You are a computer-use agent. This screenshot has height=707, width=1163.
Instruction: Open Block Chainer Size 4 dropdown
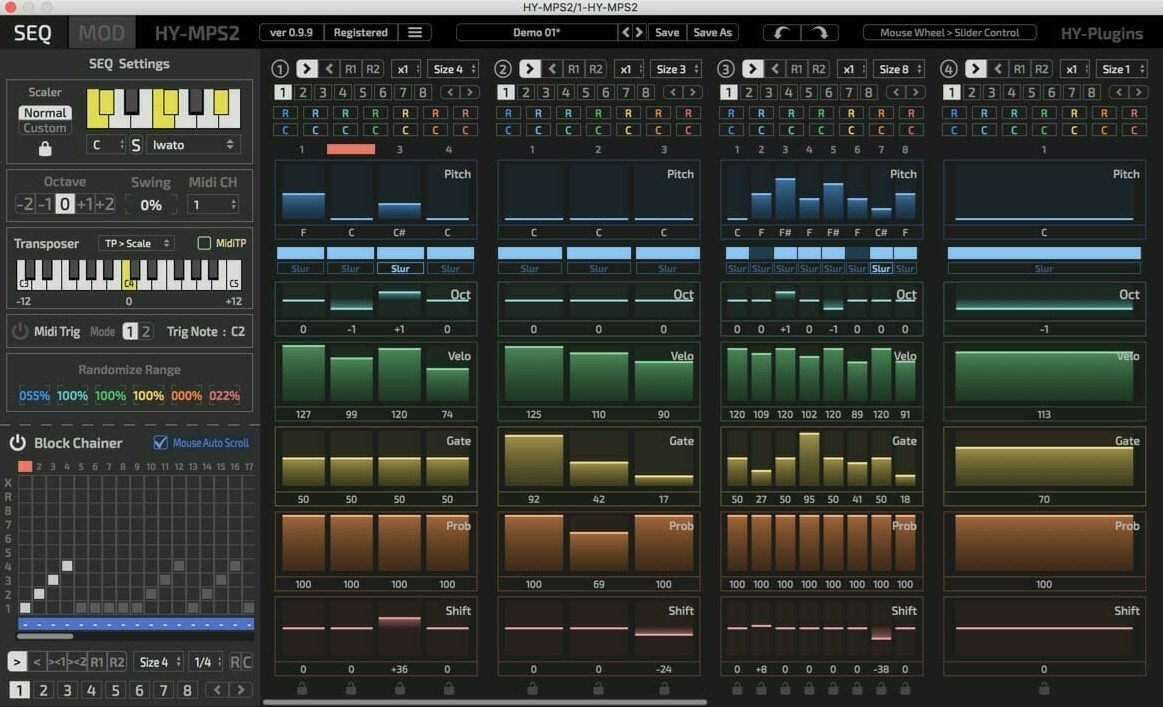click(x=159, y=662)
